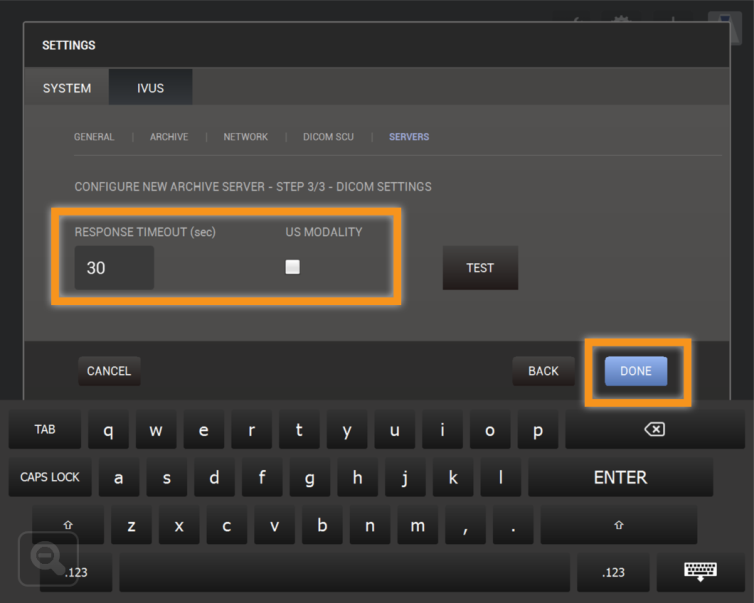Tap the z key
The image size is (754, 603).
(x=131, y=525)
